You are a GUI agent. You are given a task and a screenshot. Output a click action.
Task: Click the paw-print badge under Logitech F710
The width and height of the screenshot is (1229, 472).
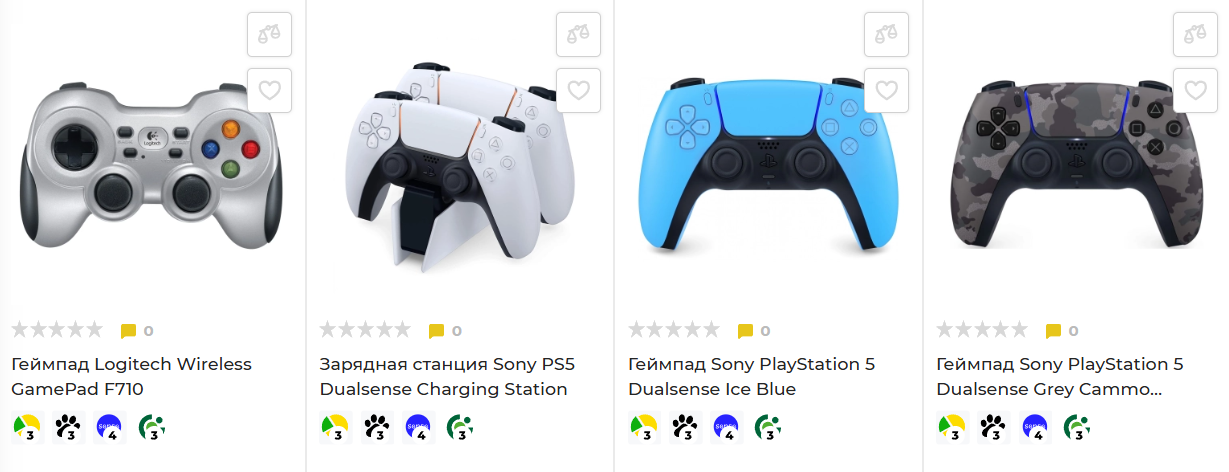[x=69, y=428]
